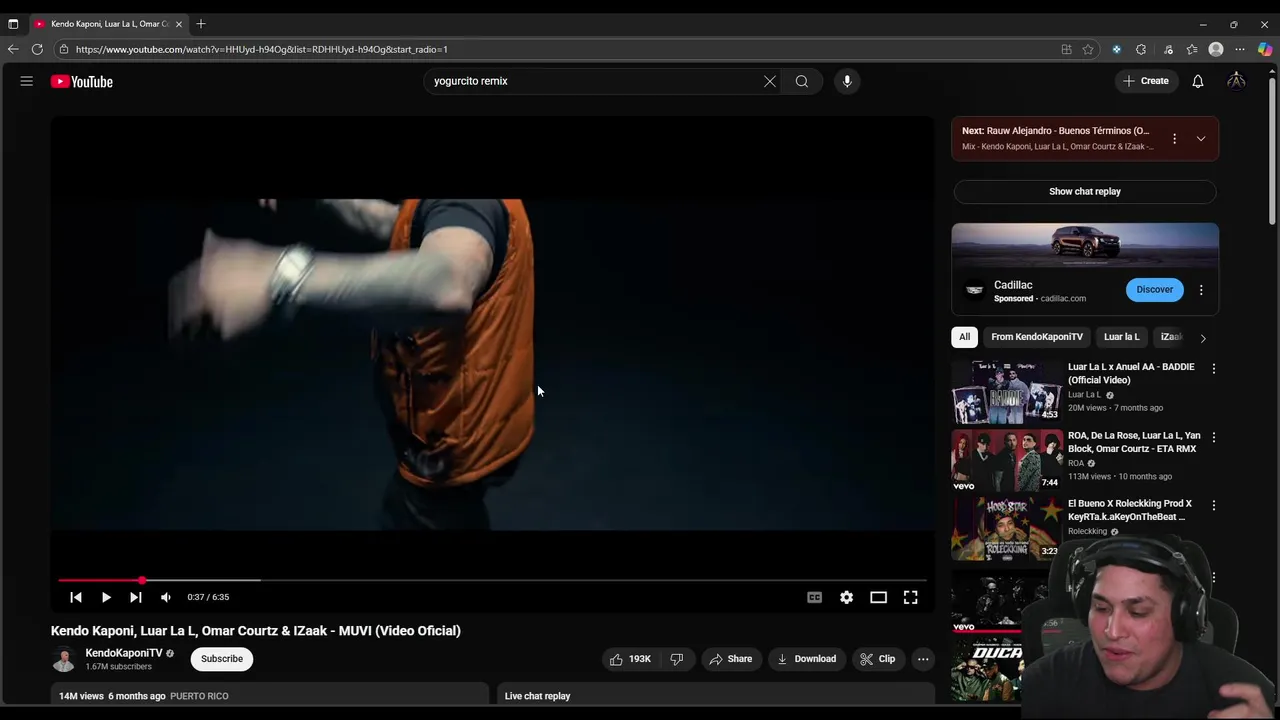Open player settings gear
The width and height of the screenshot is (1280, 720).
click(x=847, y=597)
